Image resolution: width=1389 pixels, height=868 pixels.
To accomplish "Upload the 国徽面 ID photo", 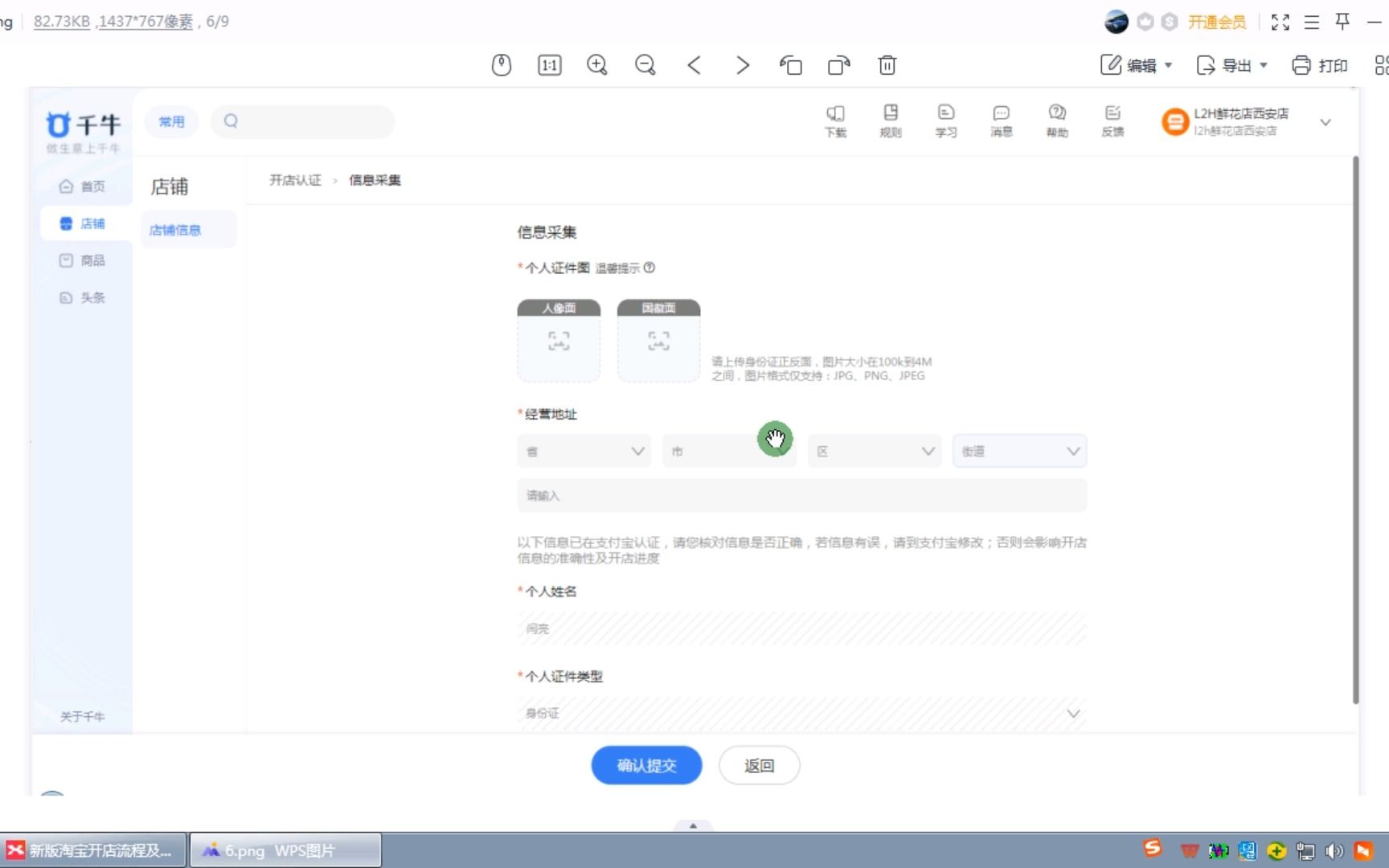I will click(x=658, y=341).
